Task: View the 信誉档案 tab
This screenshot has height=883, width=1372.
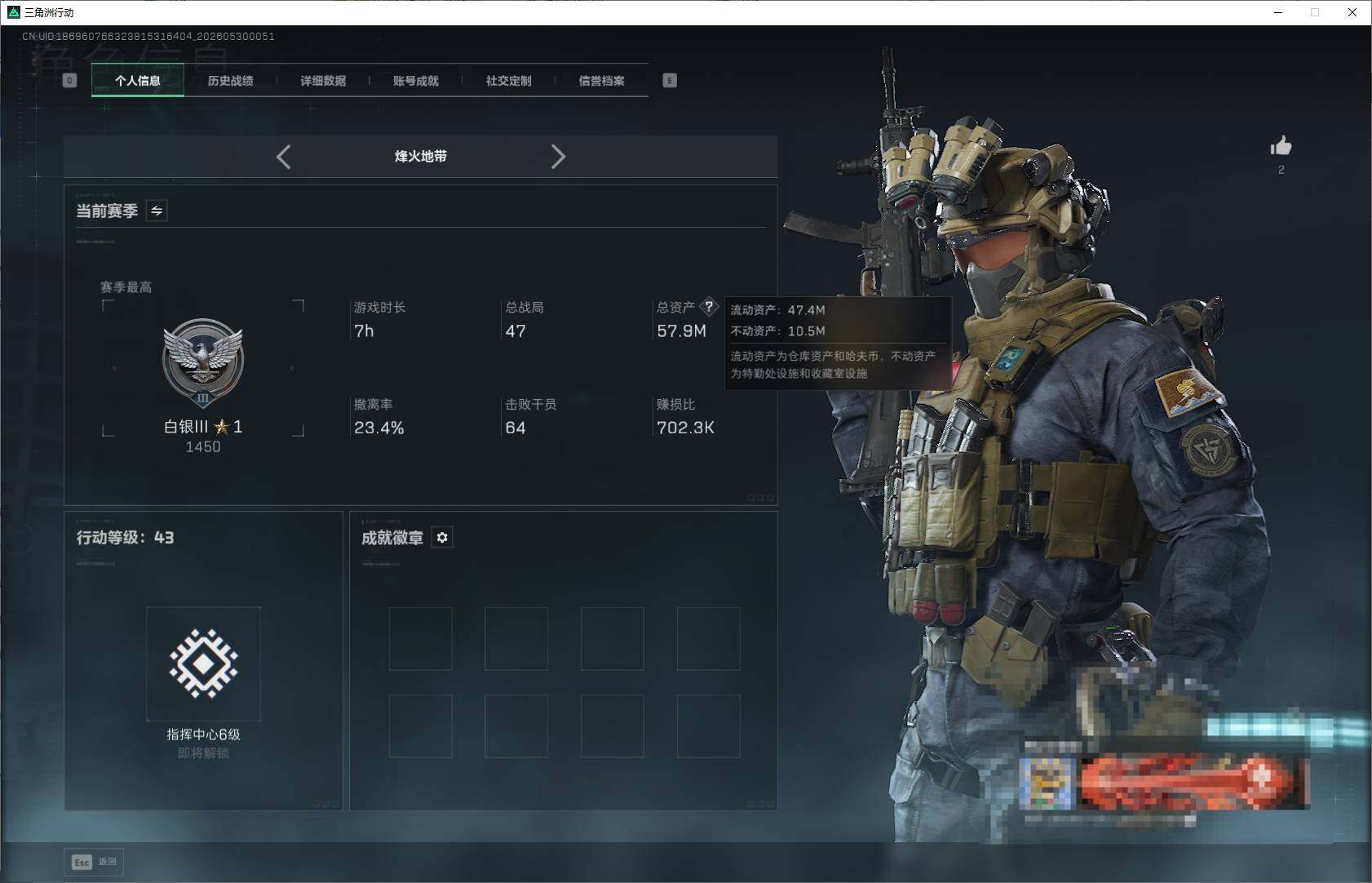Action: click(602, 80)
